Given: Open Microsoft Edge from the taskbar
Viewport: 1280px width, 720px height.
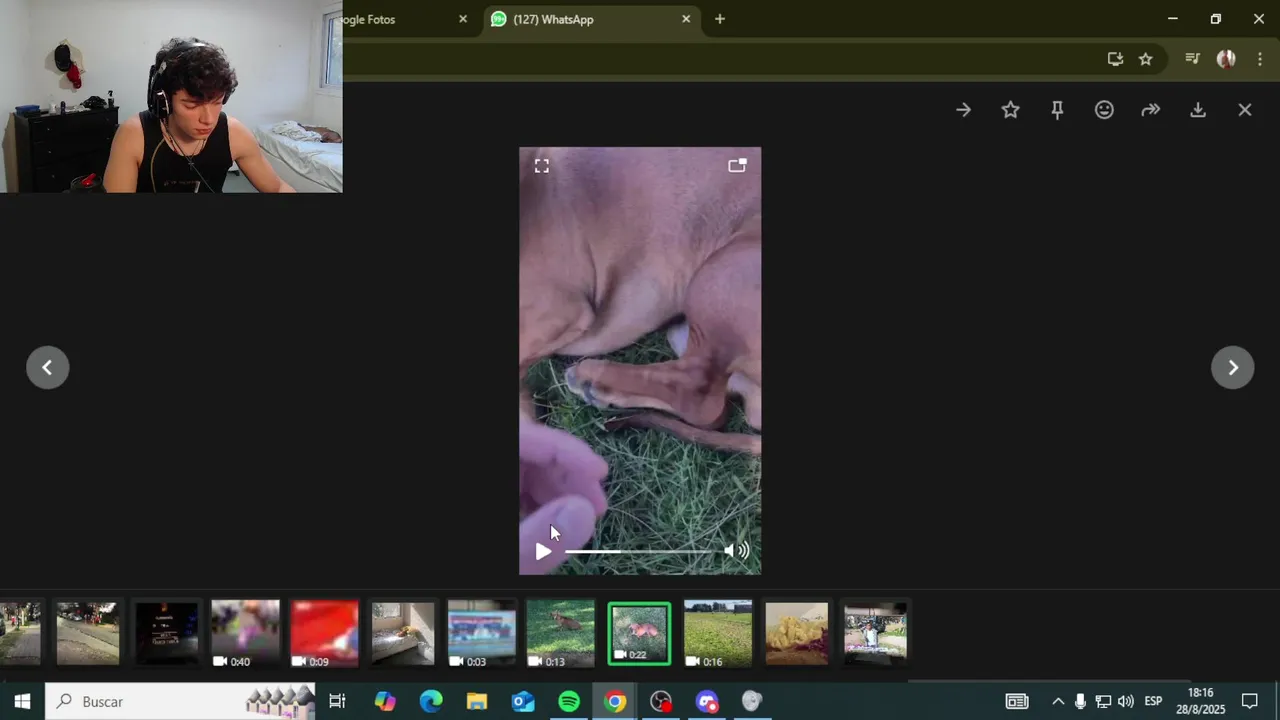Looking at the screenshot, I should (431, 702).
